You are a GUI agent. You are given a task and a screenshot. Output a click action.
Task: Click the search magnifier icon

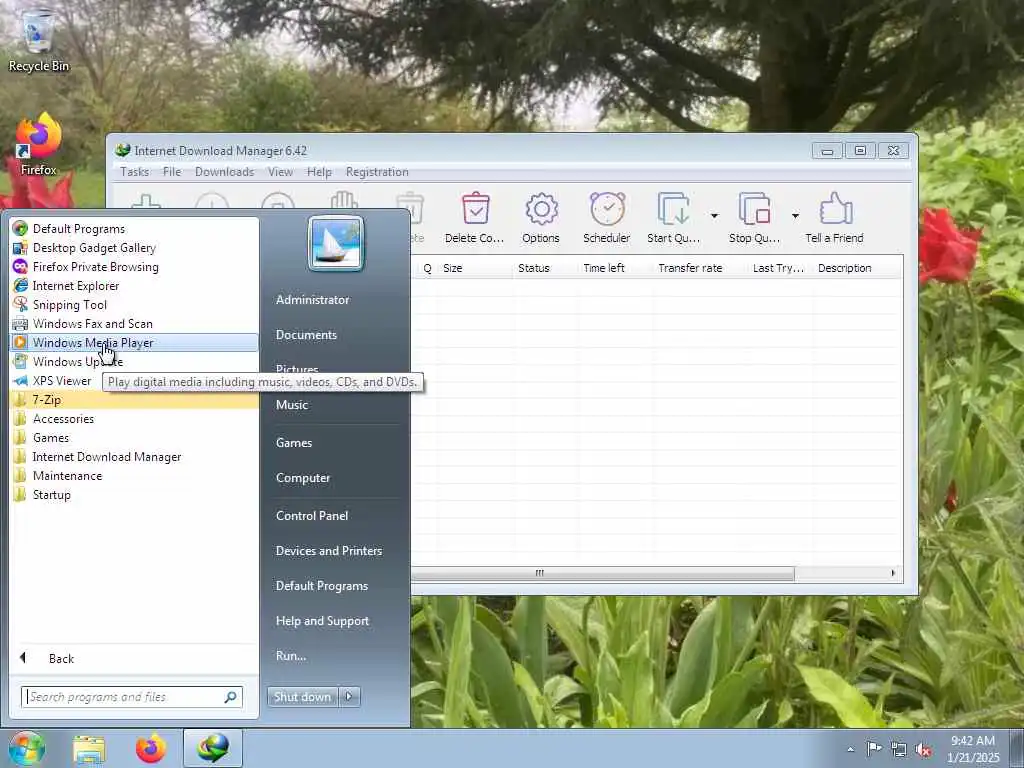(x=231, y=697)
